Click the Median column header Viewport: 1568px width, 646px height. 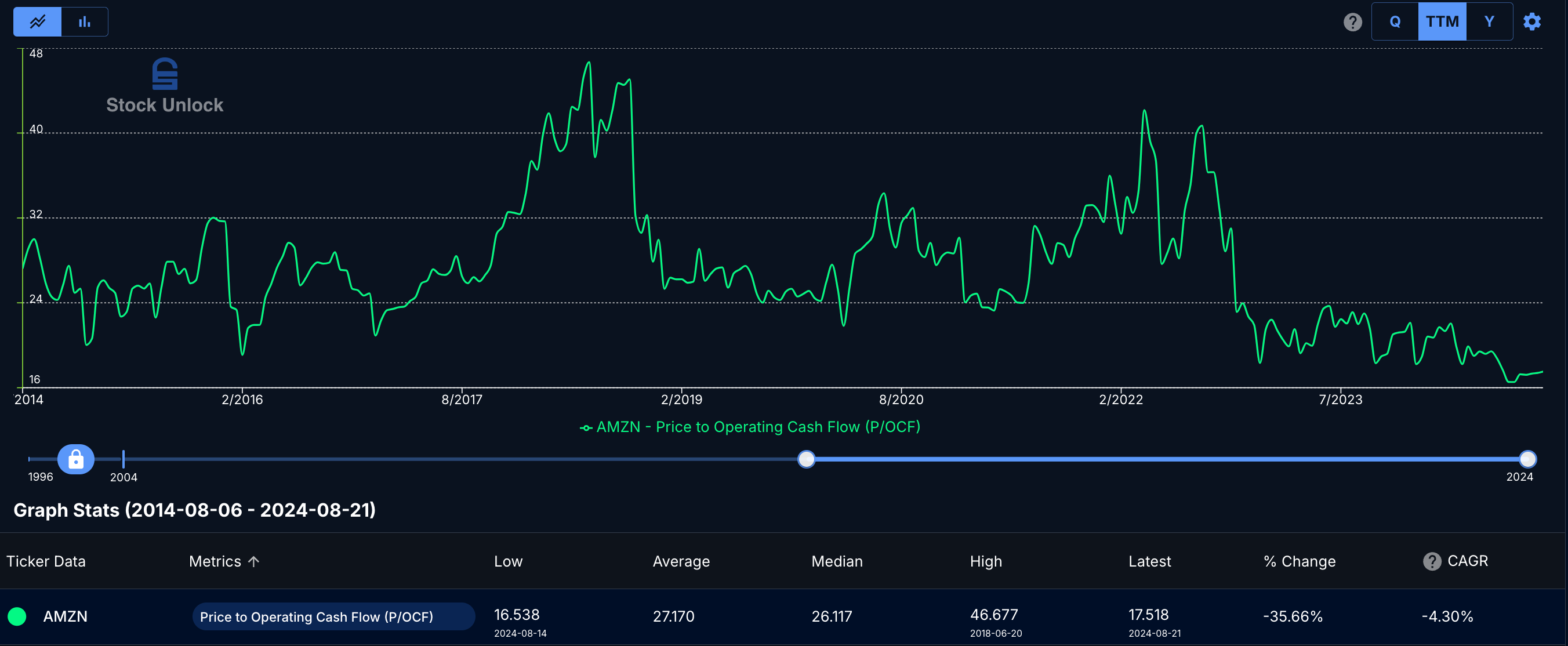(x=837, y=561)
